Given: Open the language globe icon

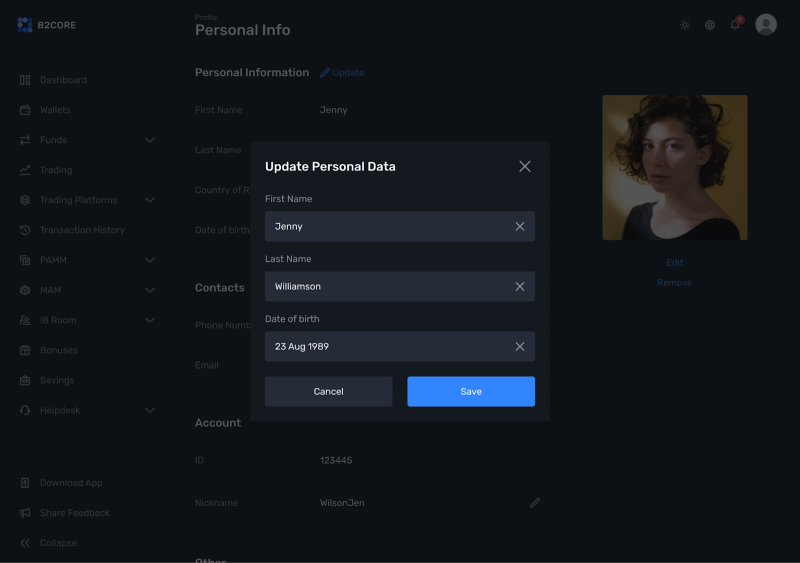Looking at the screenshot, I should (x=710, y=25).
